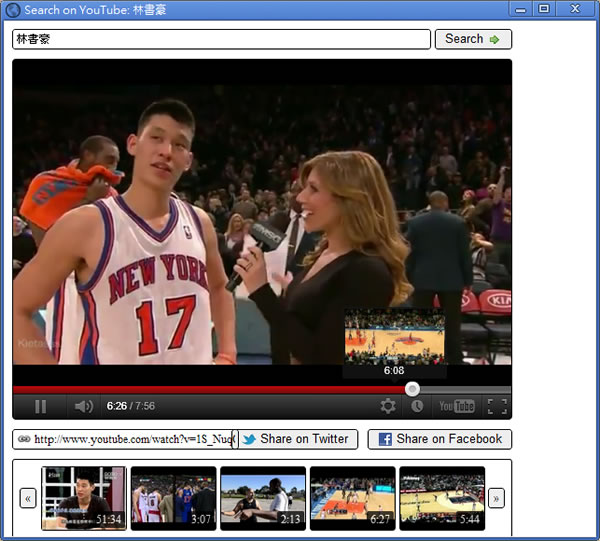Click the search text field

coord(220,39)
